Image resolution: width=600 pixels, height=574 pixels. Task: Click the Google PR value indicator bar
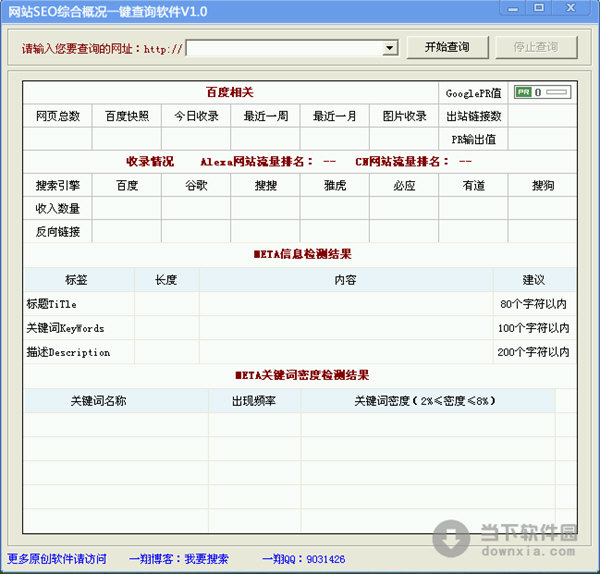[x=542, y=92]
